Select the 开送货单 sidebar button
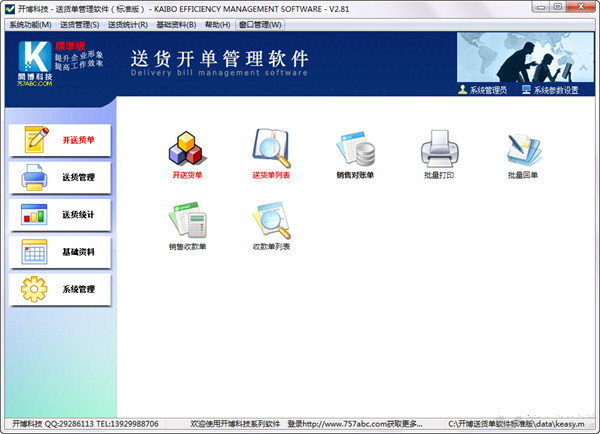600x434 pixels. [x=59, y=140]
